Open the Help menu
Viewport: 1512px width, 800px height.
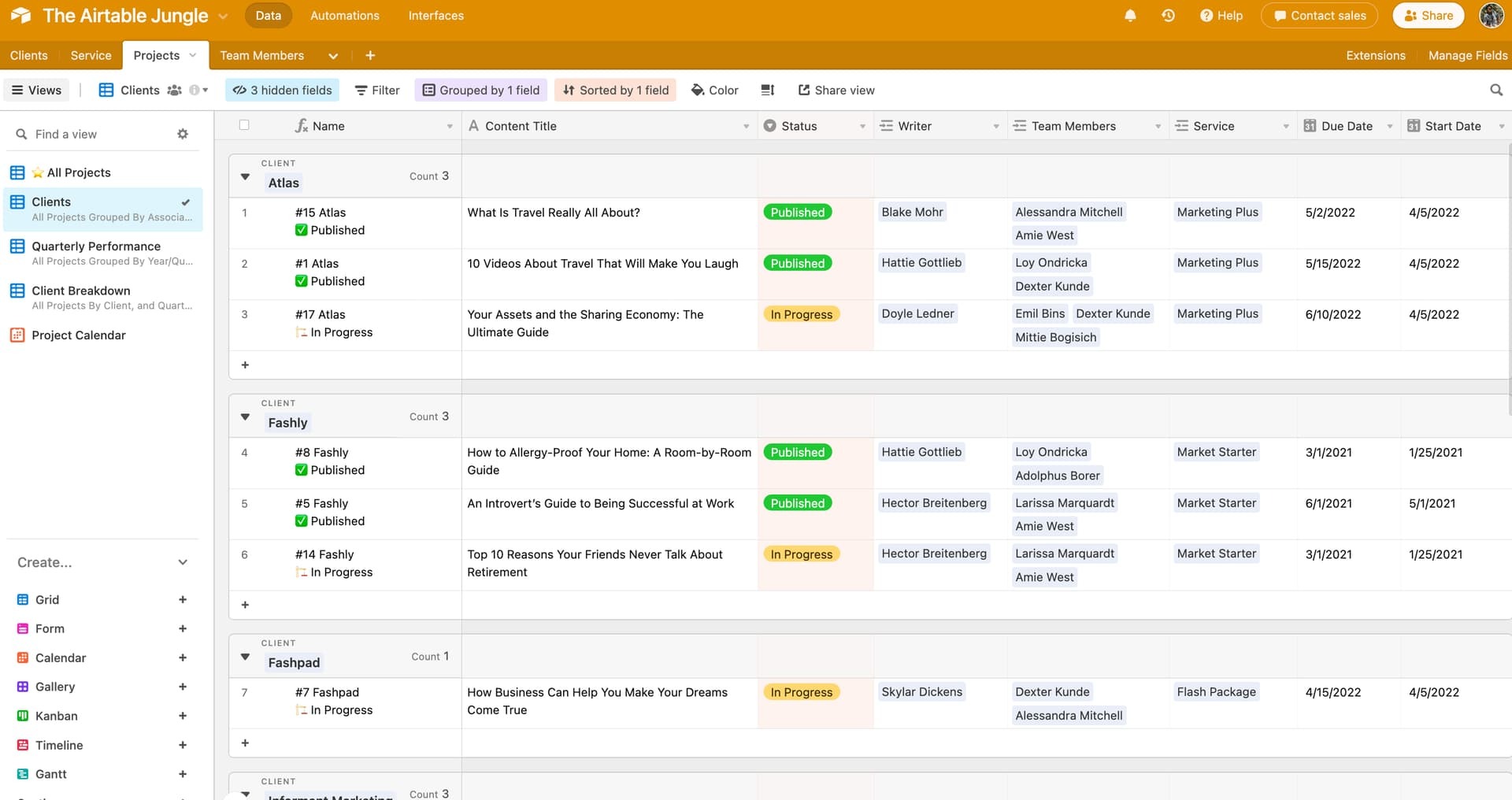click(x=1221, y=16)
